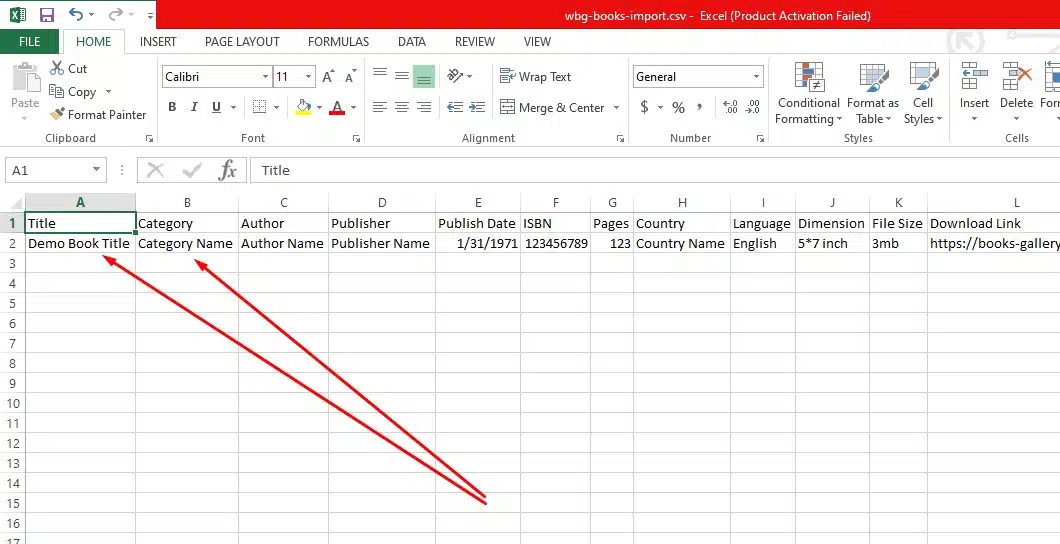Switch to the INSERT tab
The height and width of the screenshot is (544, 1060).
coord(158,42)
